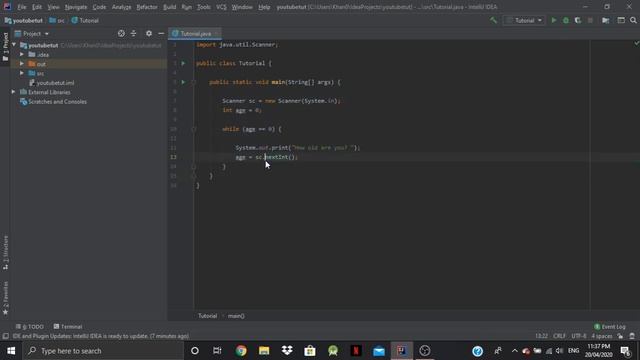
Task: Open the Tutorial run configuration dropdown
Action: coord(524,20)
